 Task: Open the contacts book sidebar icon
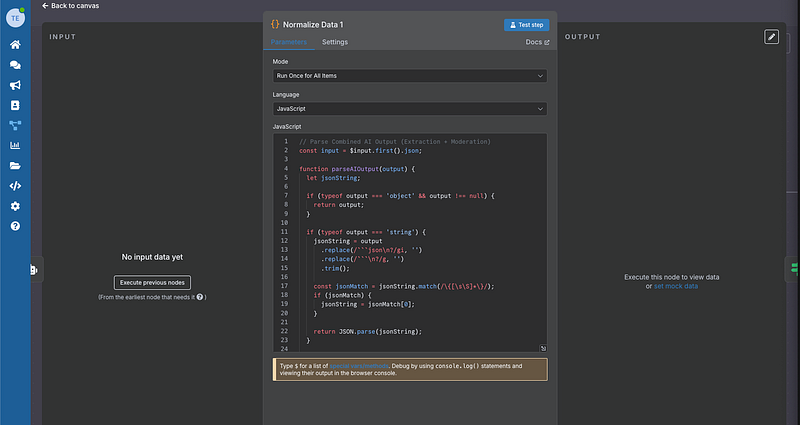point(15,105)
